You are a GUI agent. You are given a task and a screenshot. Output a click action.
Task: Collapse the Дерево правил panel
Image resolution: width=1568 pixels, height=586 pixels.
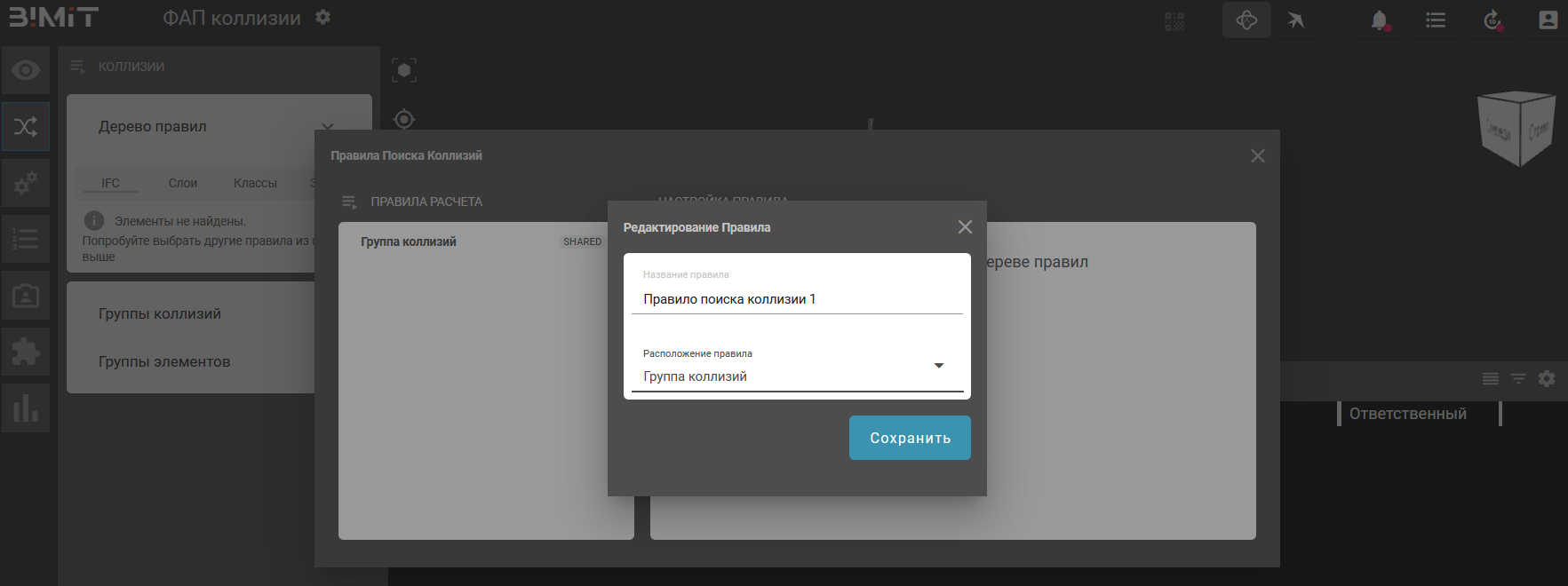327,127
